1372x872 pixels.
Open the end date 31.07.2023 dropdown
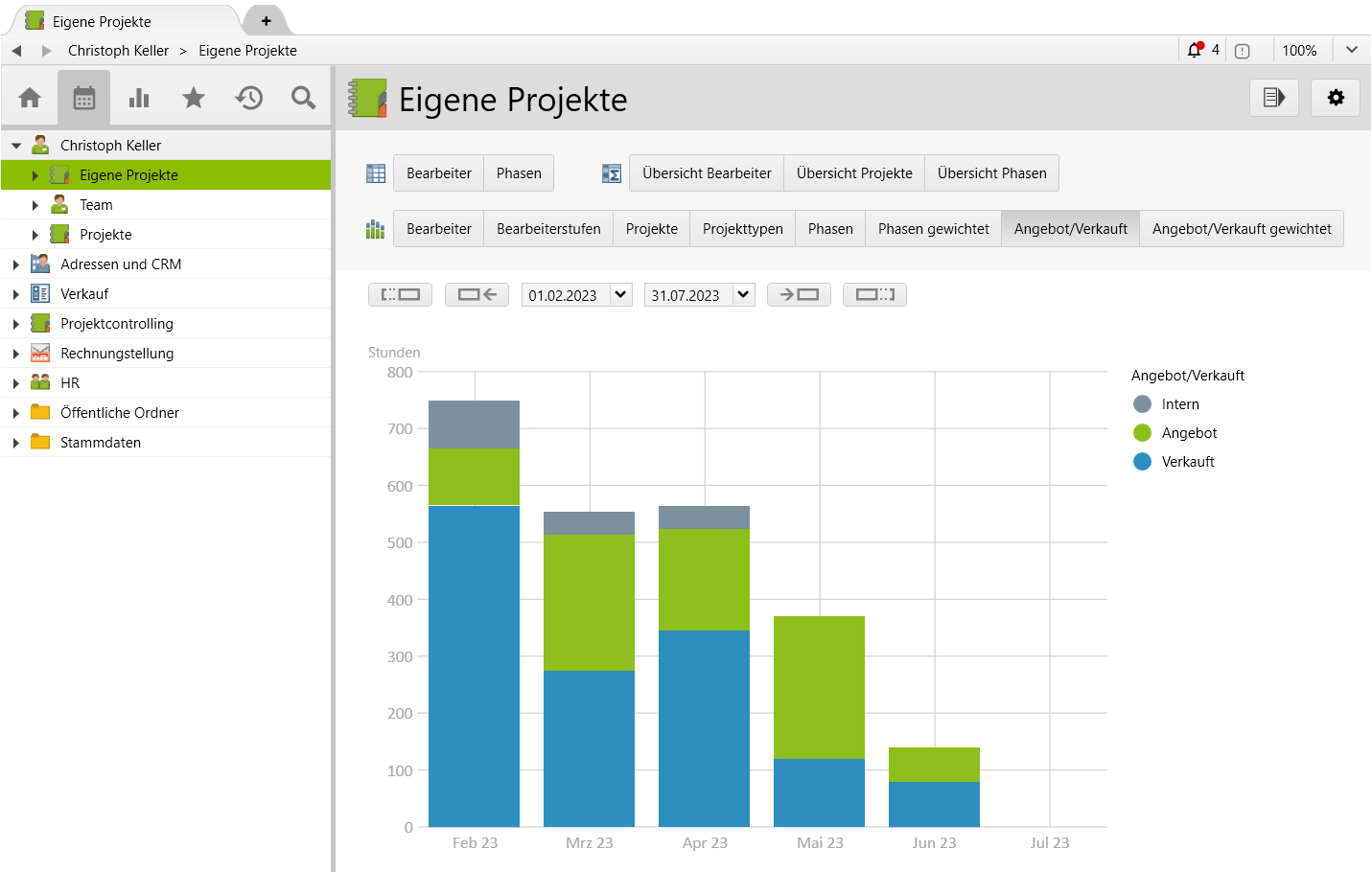pos(743,295)
